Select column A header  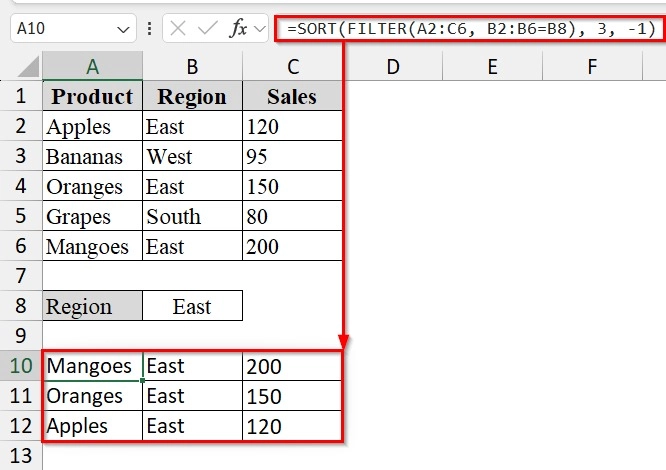[92, 67]
